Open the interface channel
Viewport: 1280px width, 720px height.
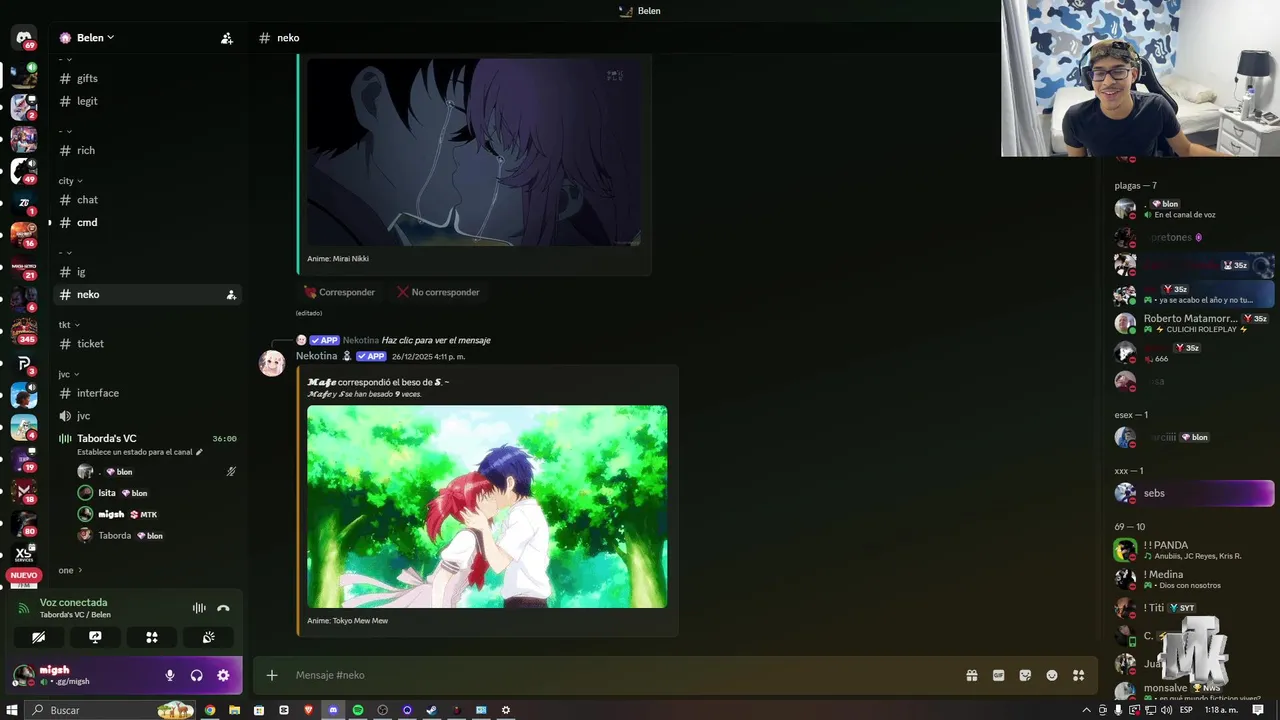[x=147, y=393]
